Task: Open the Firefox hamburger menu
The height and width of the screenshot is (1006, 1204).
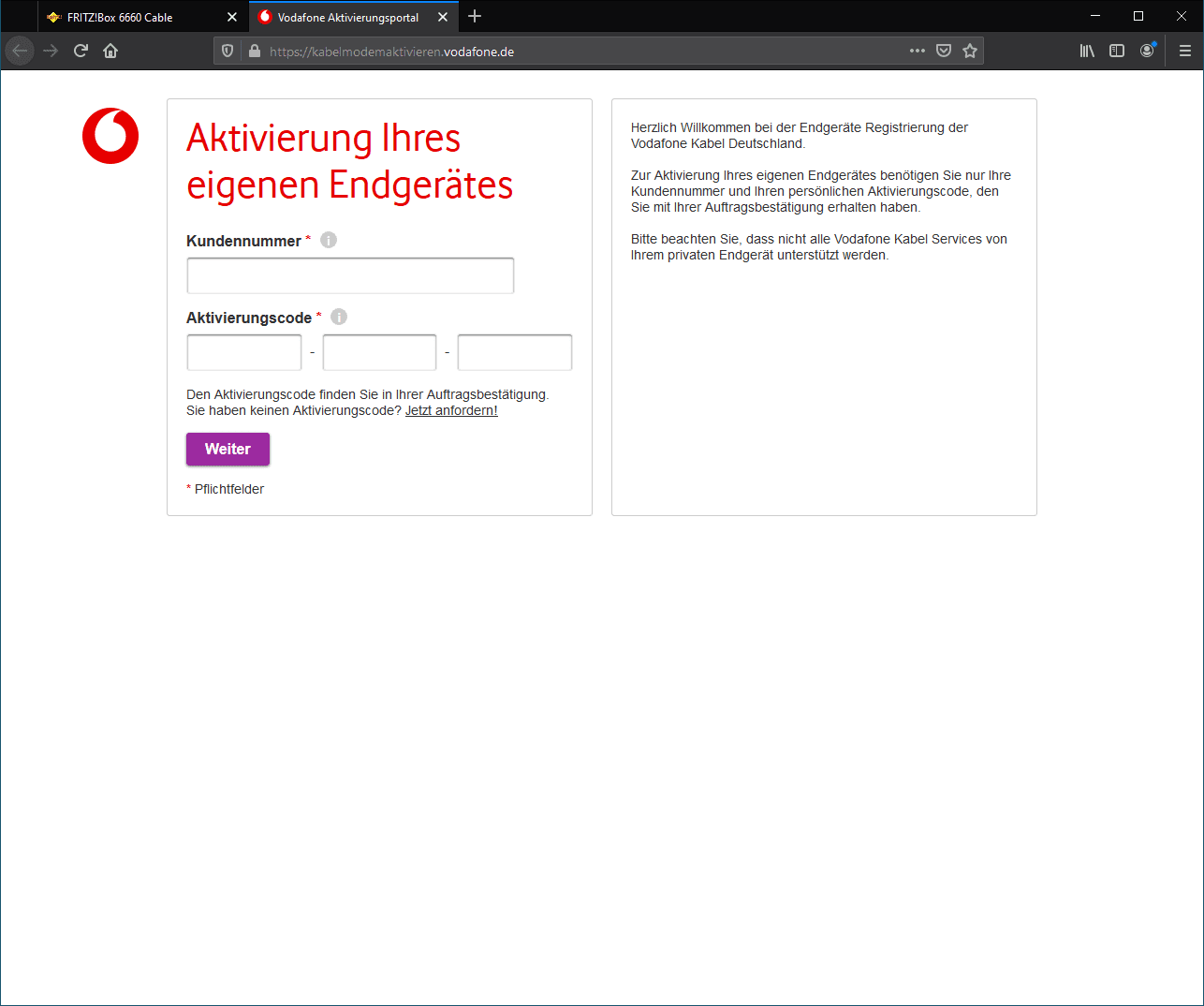Action: point(1185,51)
